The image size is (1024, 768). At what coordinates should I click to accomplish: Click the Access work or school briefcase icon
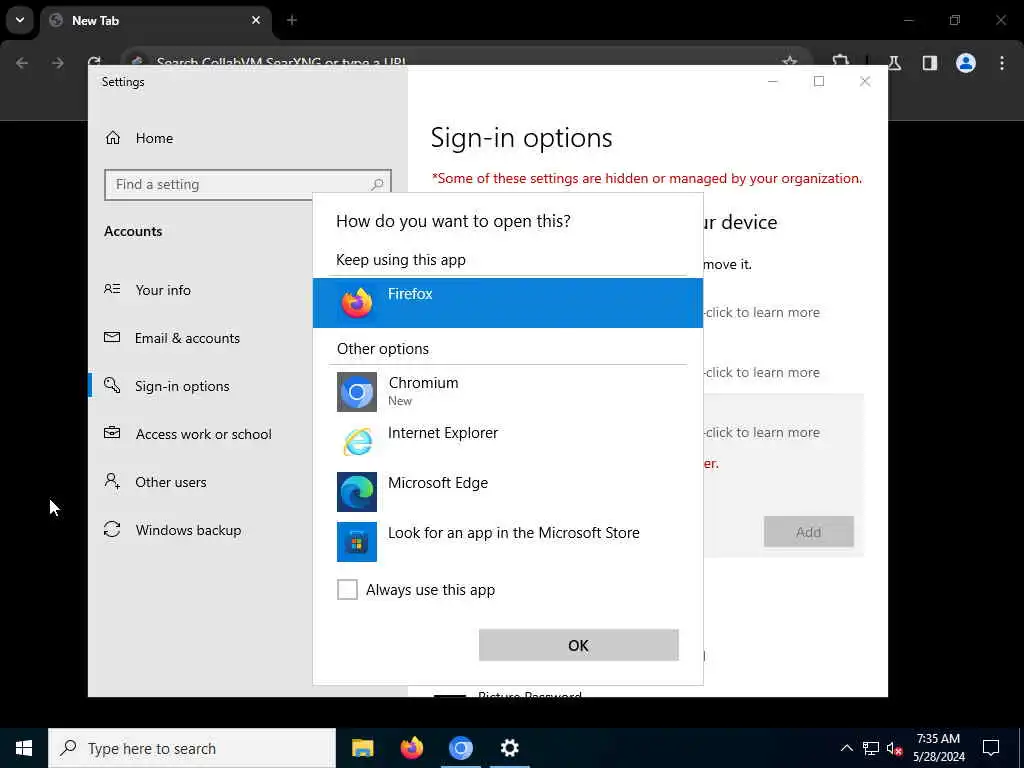(112, 433)
